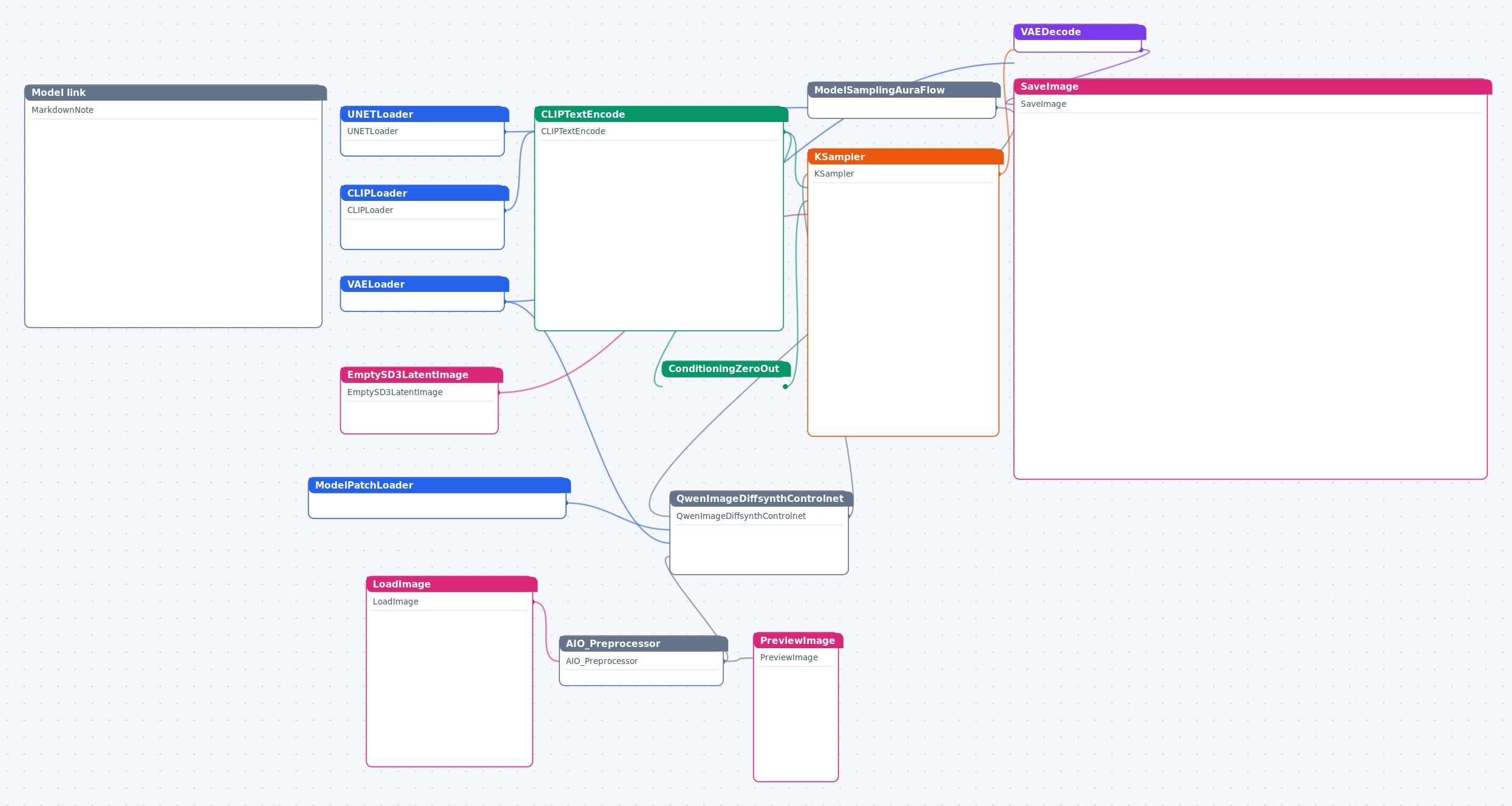This screenshot has width=1512, height=806.
Task: Select the SaveImage node title bar
Action: [1253, 86]
